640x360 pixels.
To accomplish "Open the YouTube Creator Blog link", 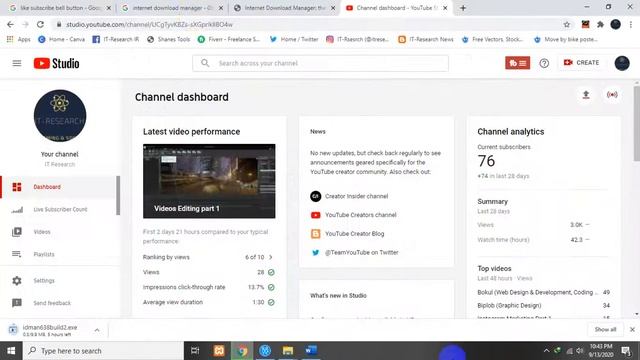I will coord(354,234).
